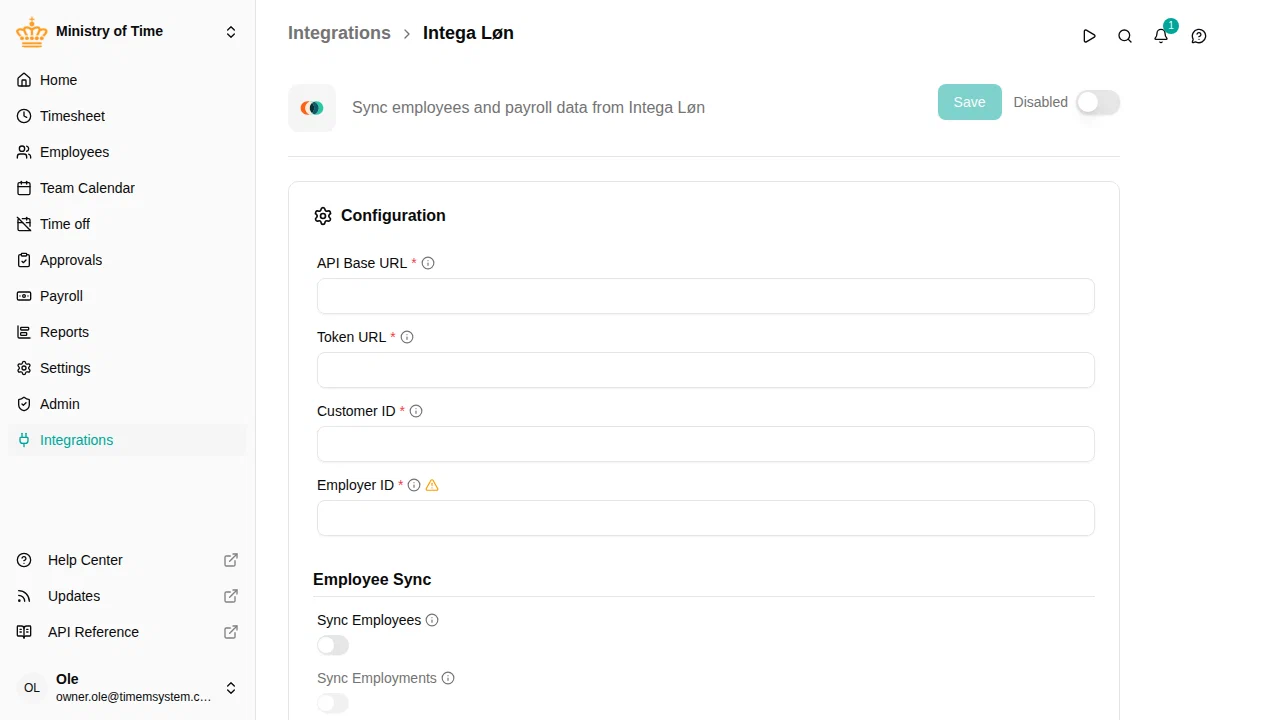Screen dimensions: 1280x720
Task: Click the OL user avatar
Action: [x=32, y=688]
